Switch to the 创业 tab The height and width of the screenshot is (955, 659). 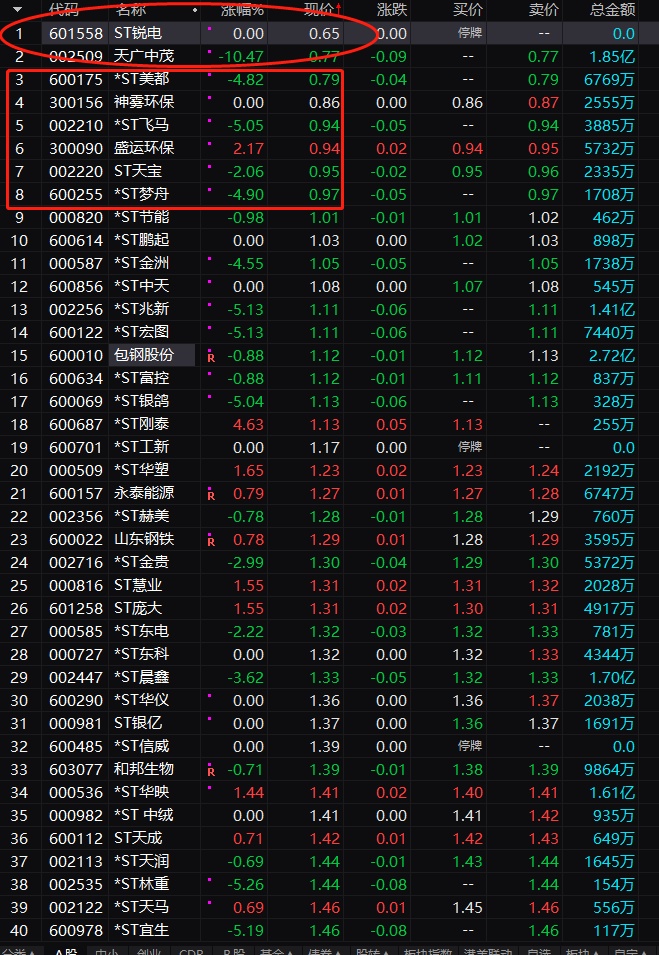click(x=146, y=952)
